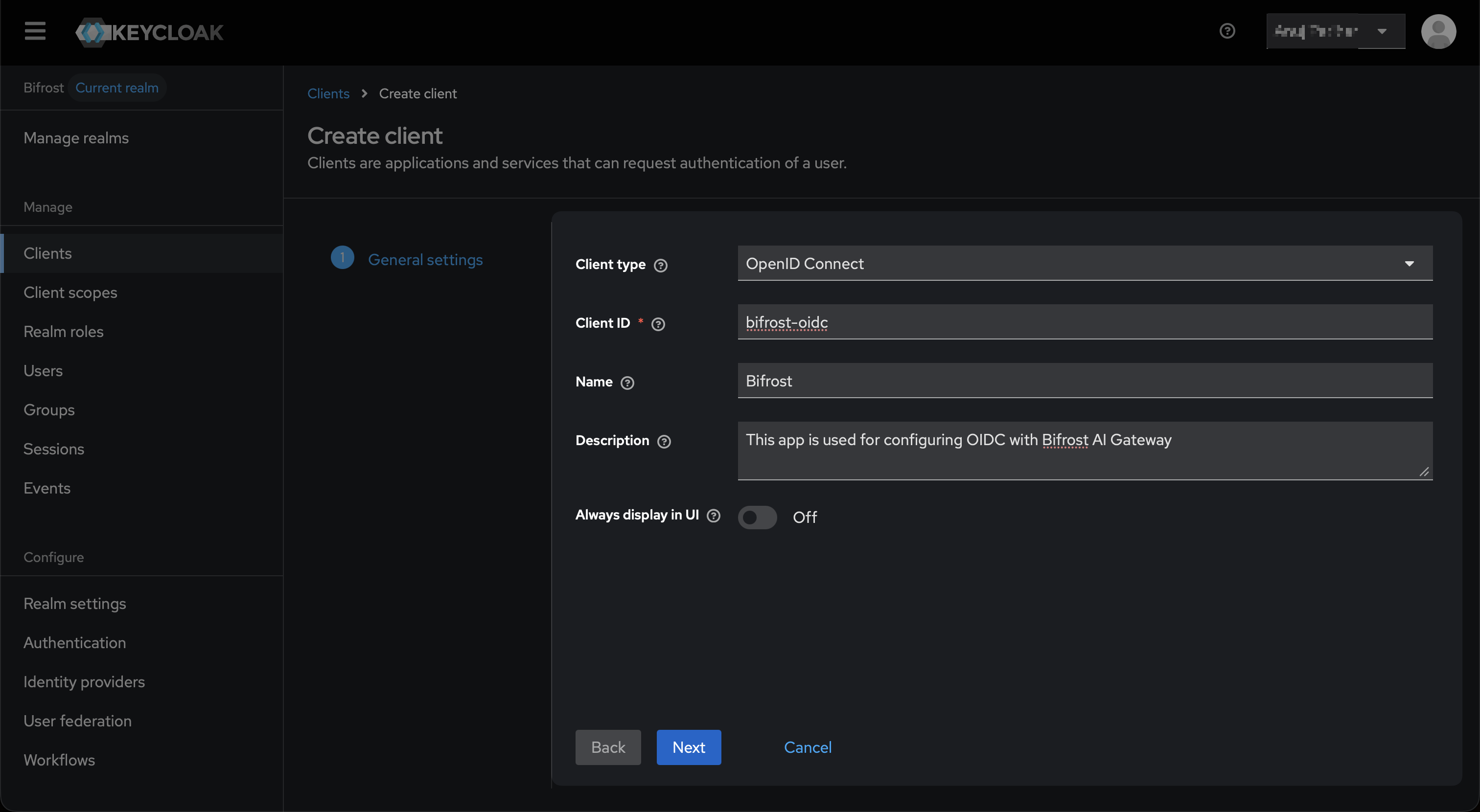1480x812 pixels.
Task: Cancel client creation
Action: click(x=807, y=747)
